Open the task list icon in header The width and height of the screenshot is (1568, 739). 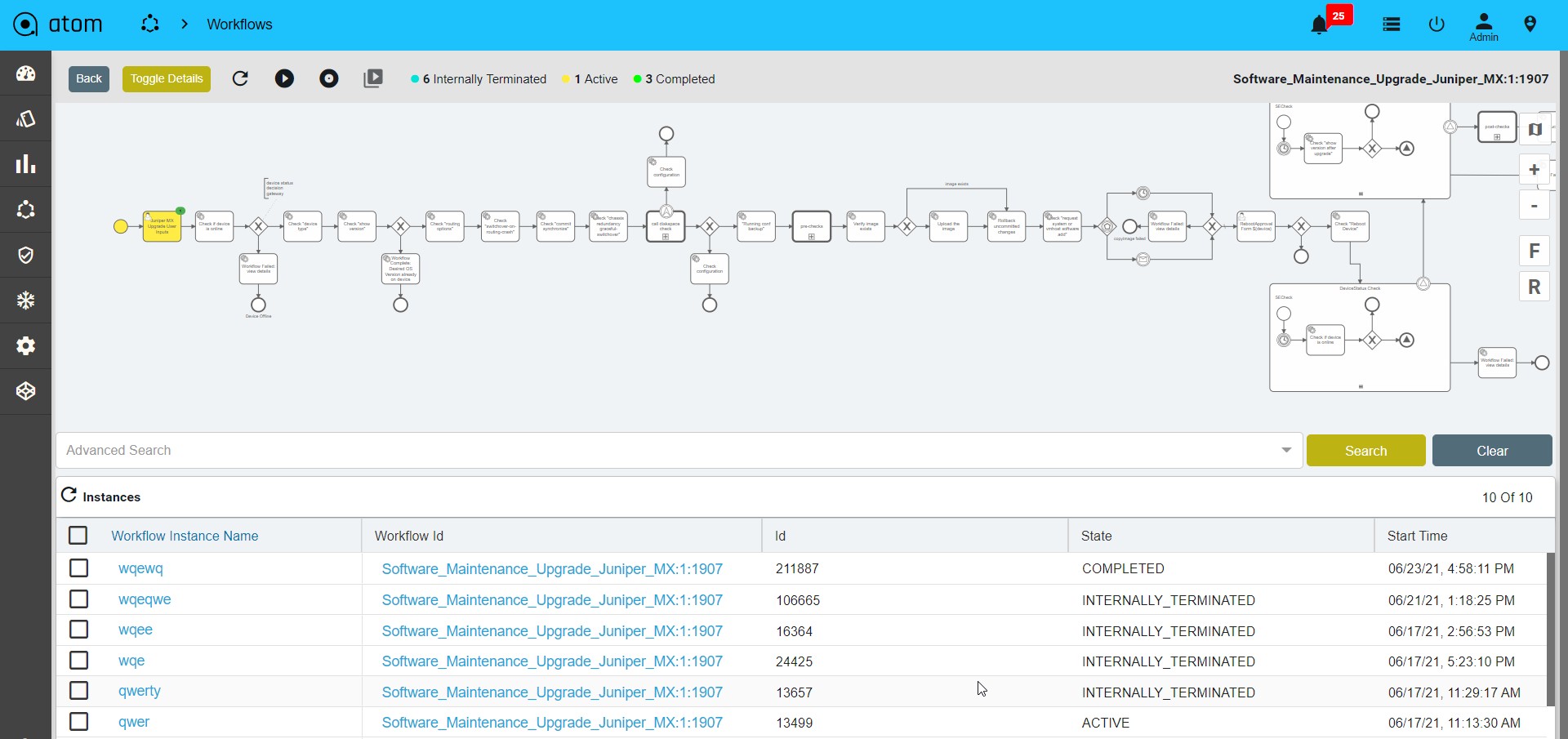coord(1392,24)
